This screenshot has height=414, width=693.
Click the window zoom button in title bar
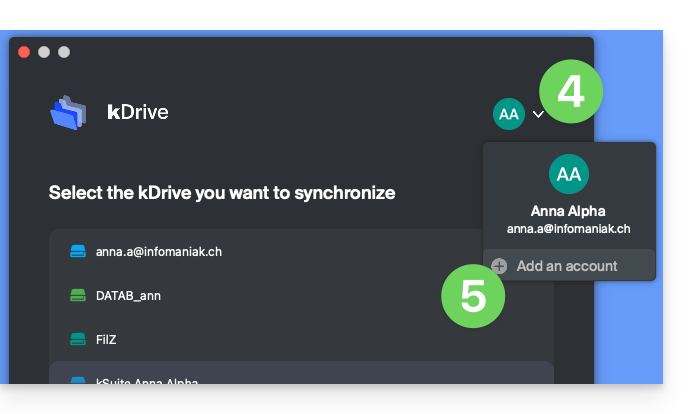64,52
